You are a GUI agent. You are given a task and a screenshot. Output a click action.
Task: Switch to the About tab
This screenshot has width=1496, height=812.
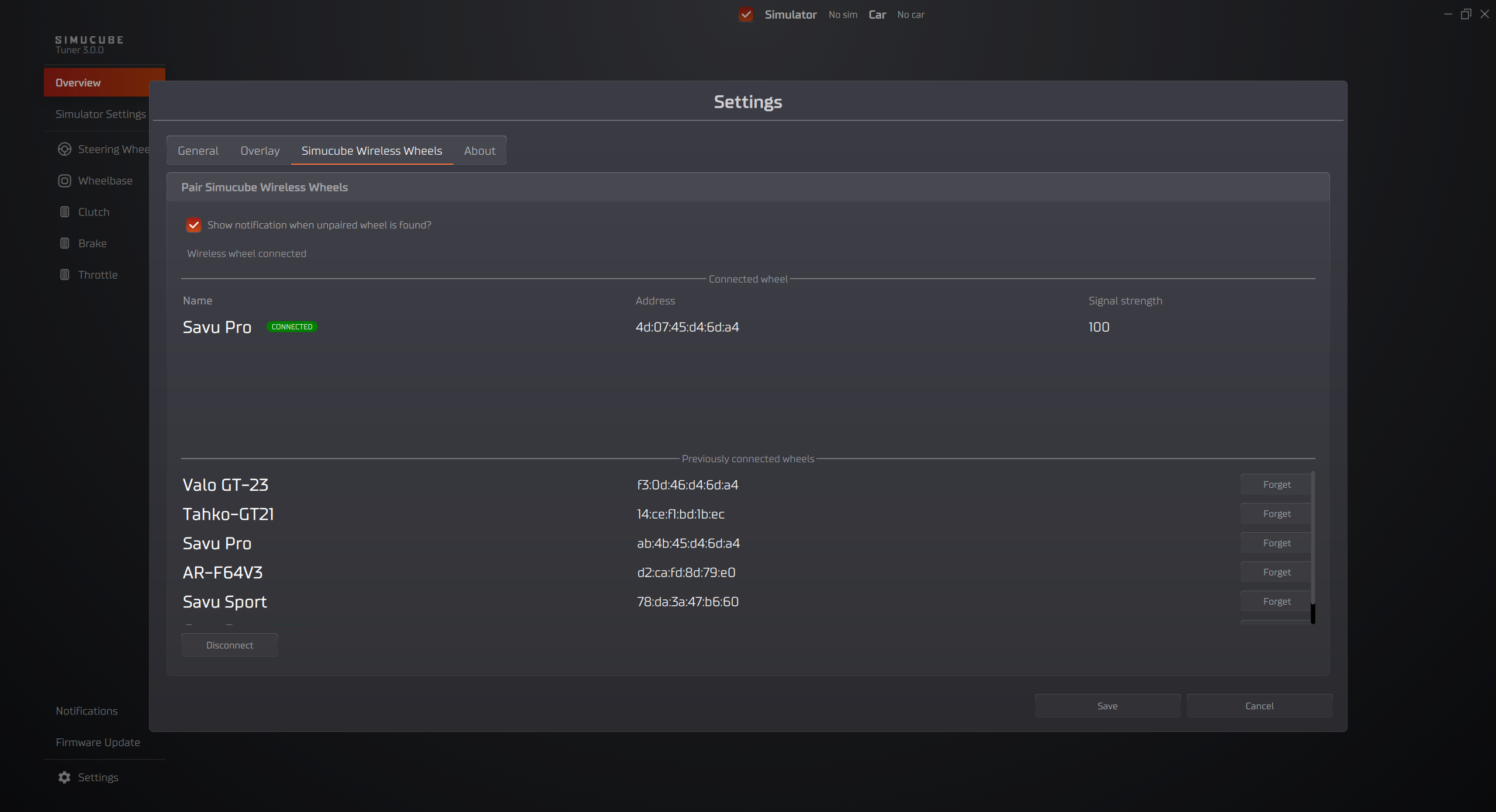(479, 151)
